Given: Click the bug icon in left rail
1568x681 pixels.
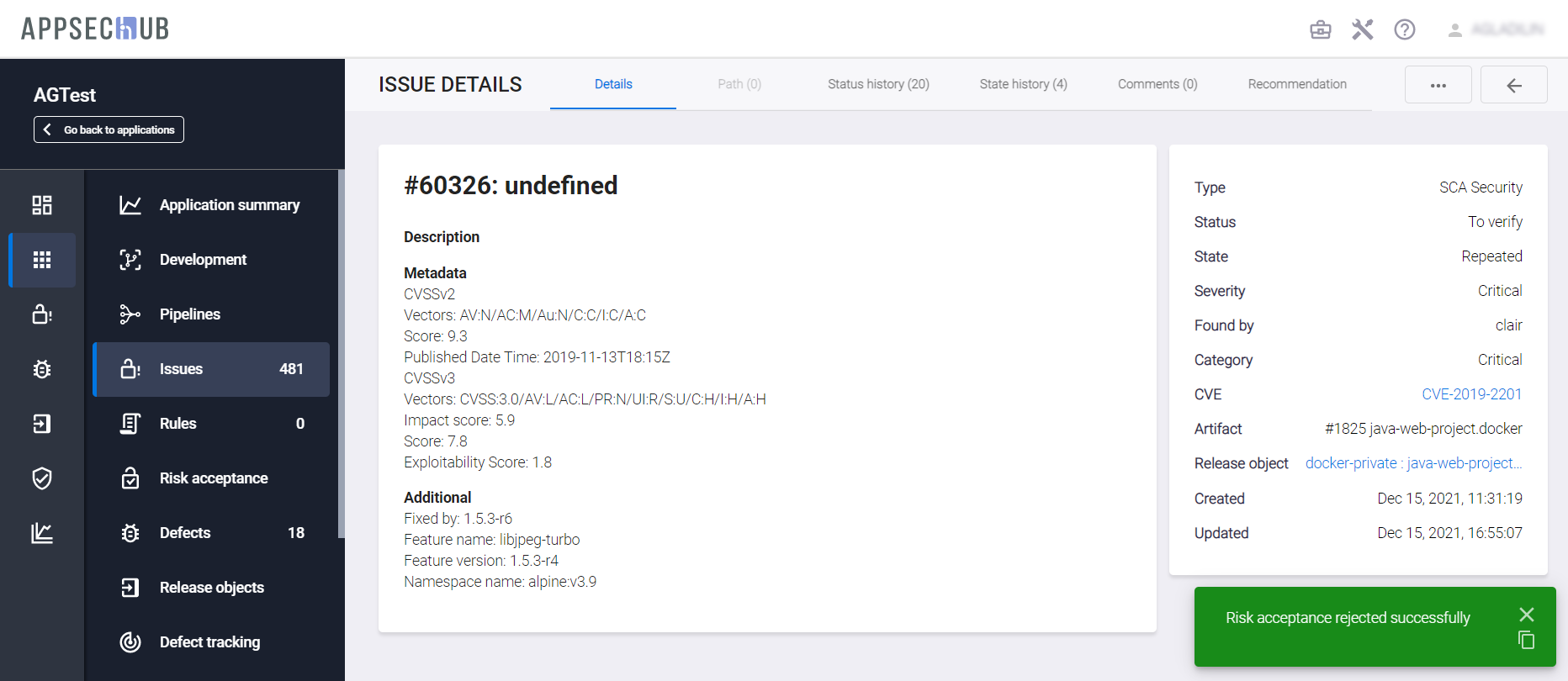Looking at the screenshot, I should click(x=42, y=369).
